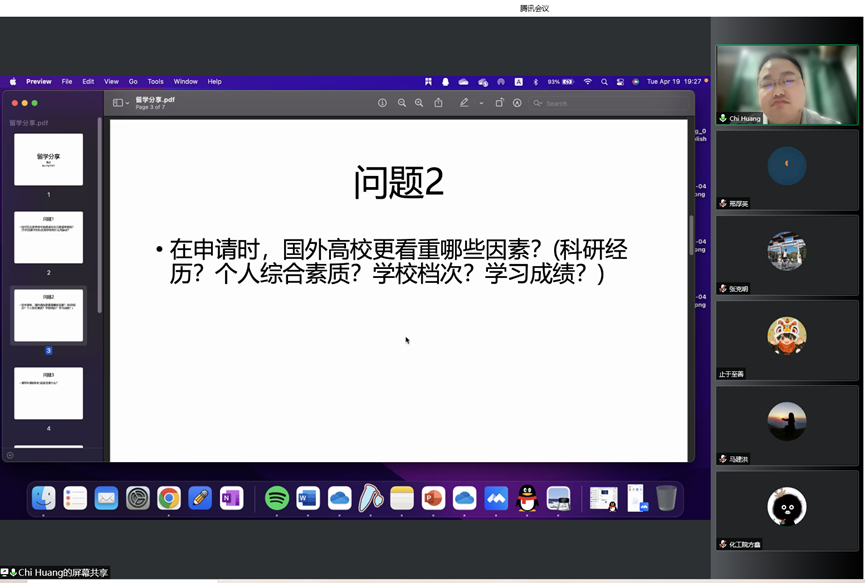Screen dimensions: 865x583
Task: Open Spotify from the Dock
Action: pyautogui.click(x=277, y=498)
